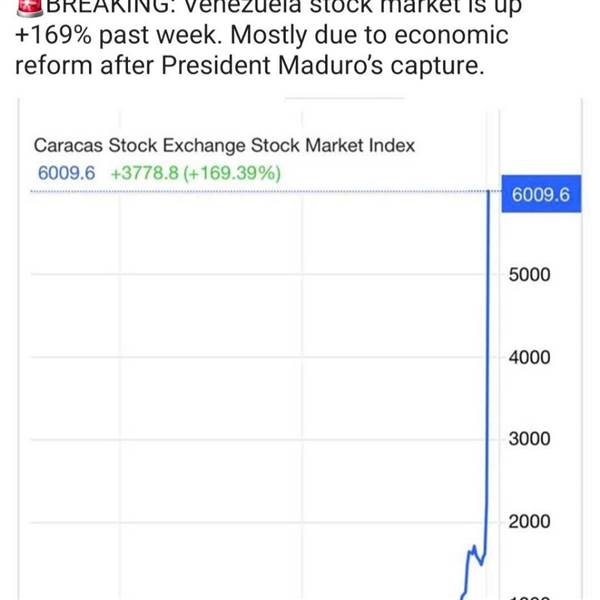
Task: Click the green +3778.8 change value
Action: coord(147,172)
